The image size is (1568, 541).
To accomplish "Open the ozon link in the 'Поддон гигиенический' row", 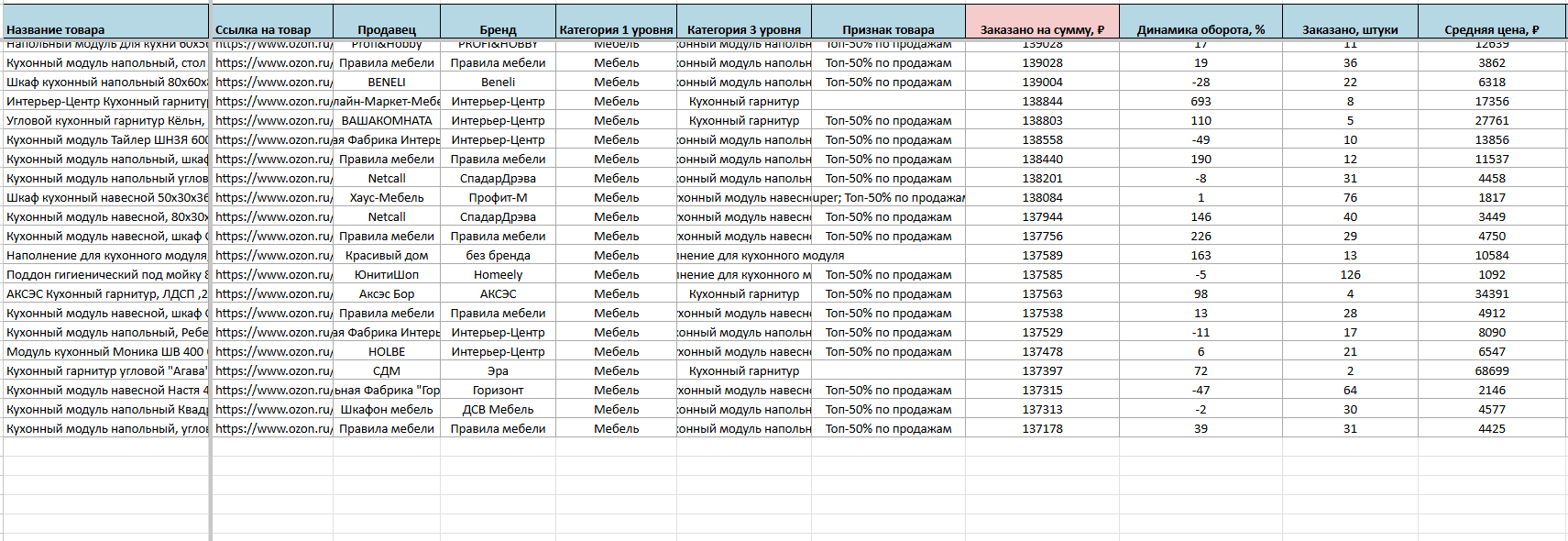I will 273,274.
